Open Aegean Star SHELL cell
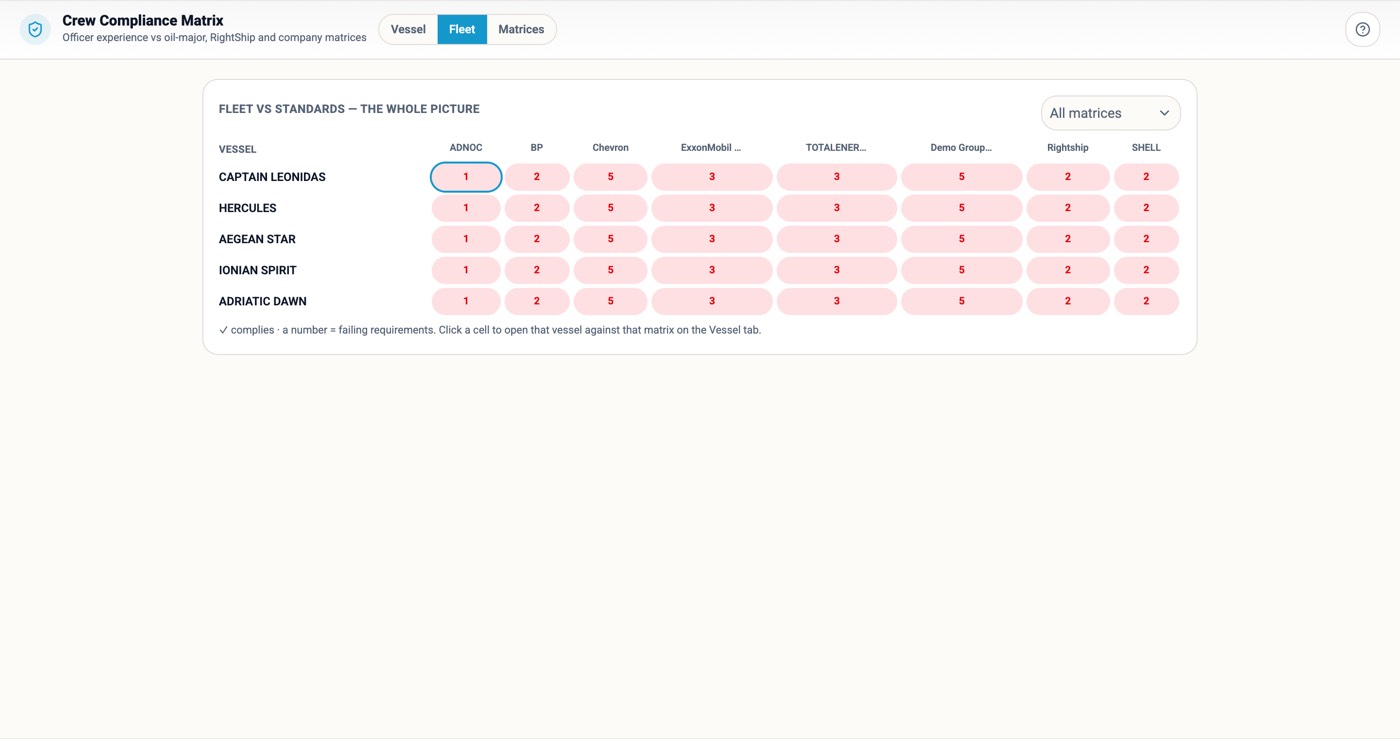Image resolution: width=1400 pixels, height=739 pixels. 1146,239
